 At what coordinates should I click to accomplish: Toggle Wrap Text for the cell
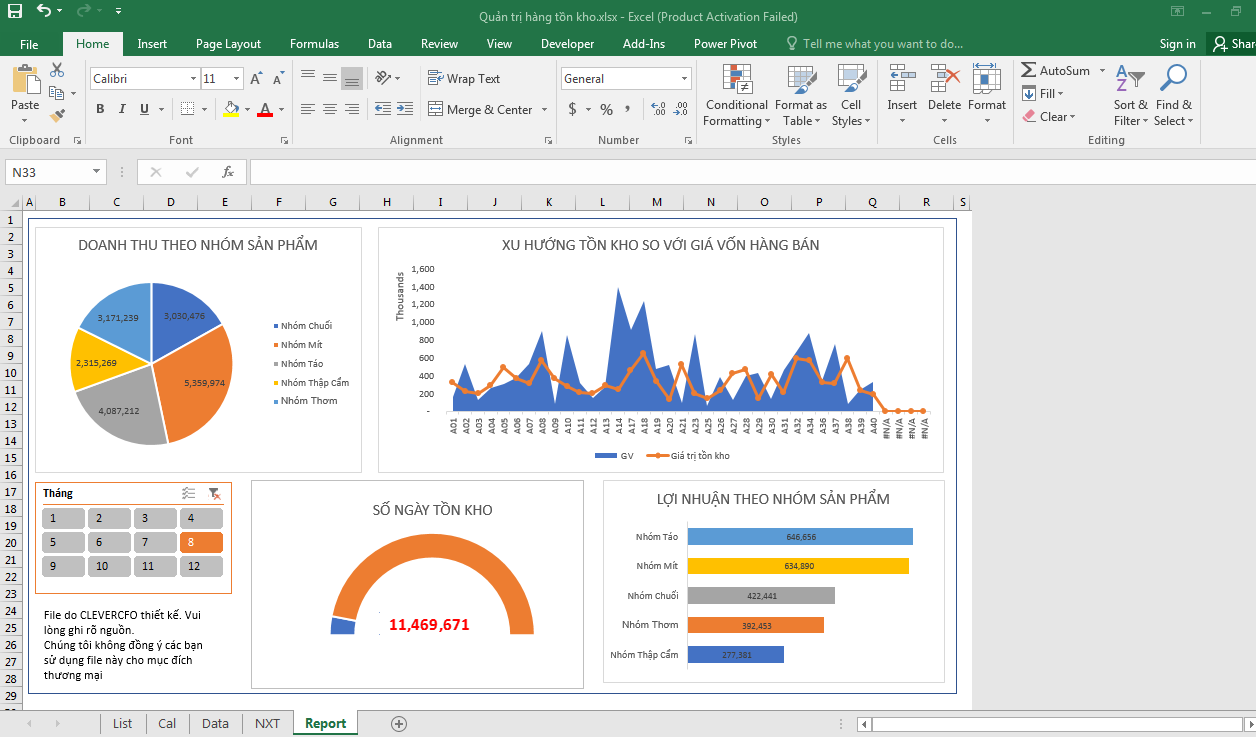[464, 78]
